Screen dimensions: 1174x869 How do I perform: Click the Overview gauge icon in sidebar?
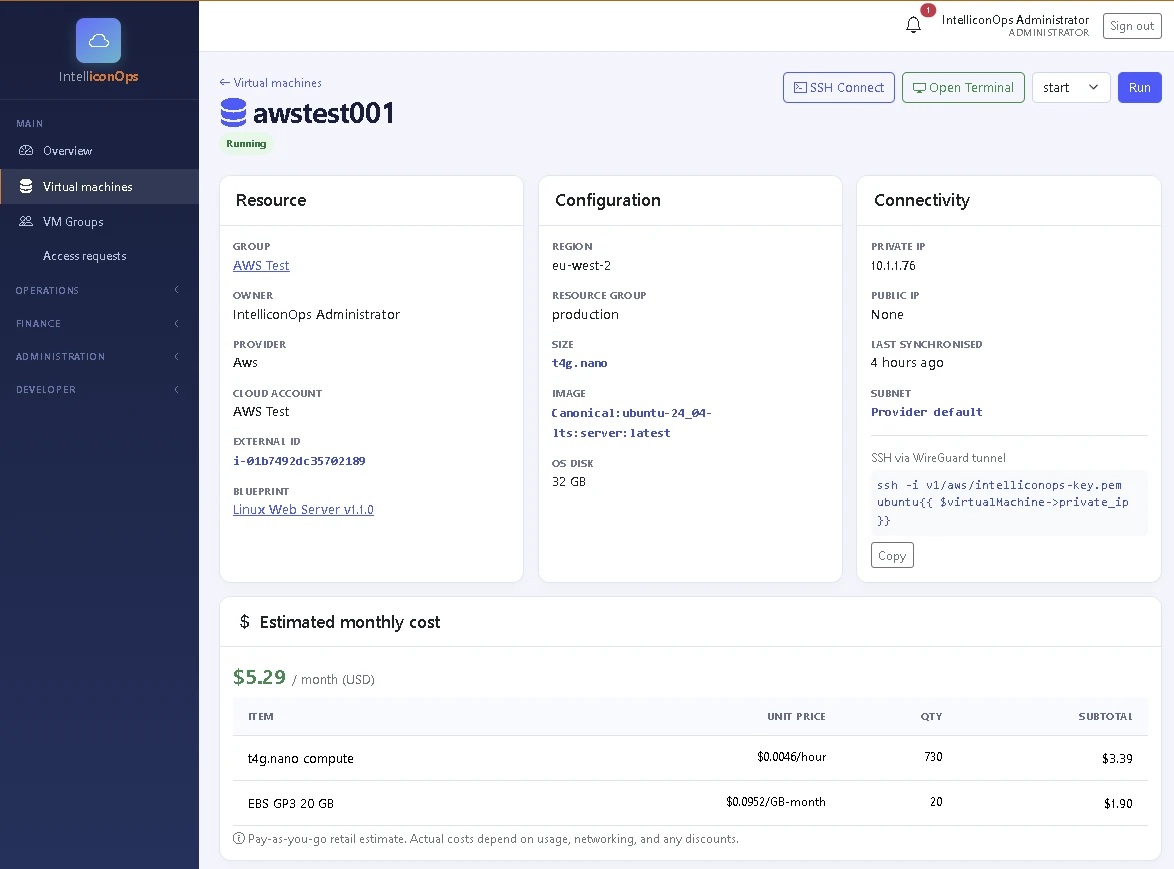[x=26, y=150]
